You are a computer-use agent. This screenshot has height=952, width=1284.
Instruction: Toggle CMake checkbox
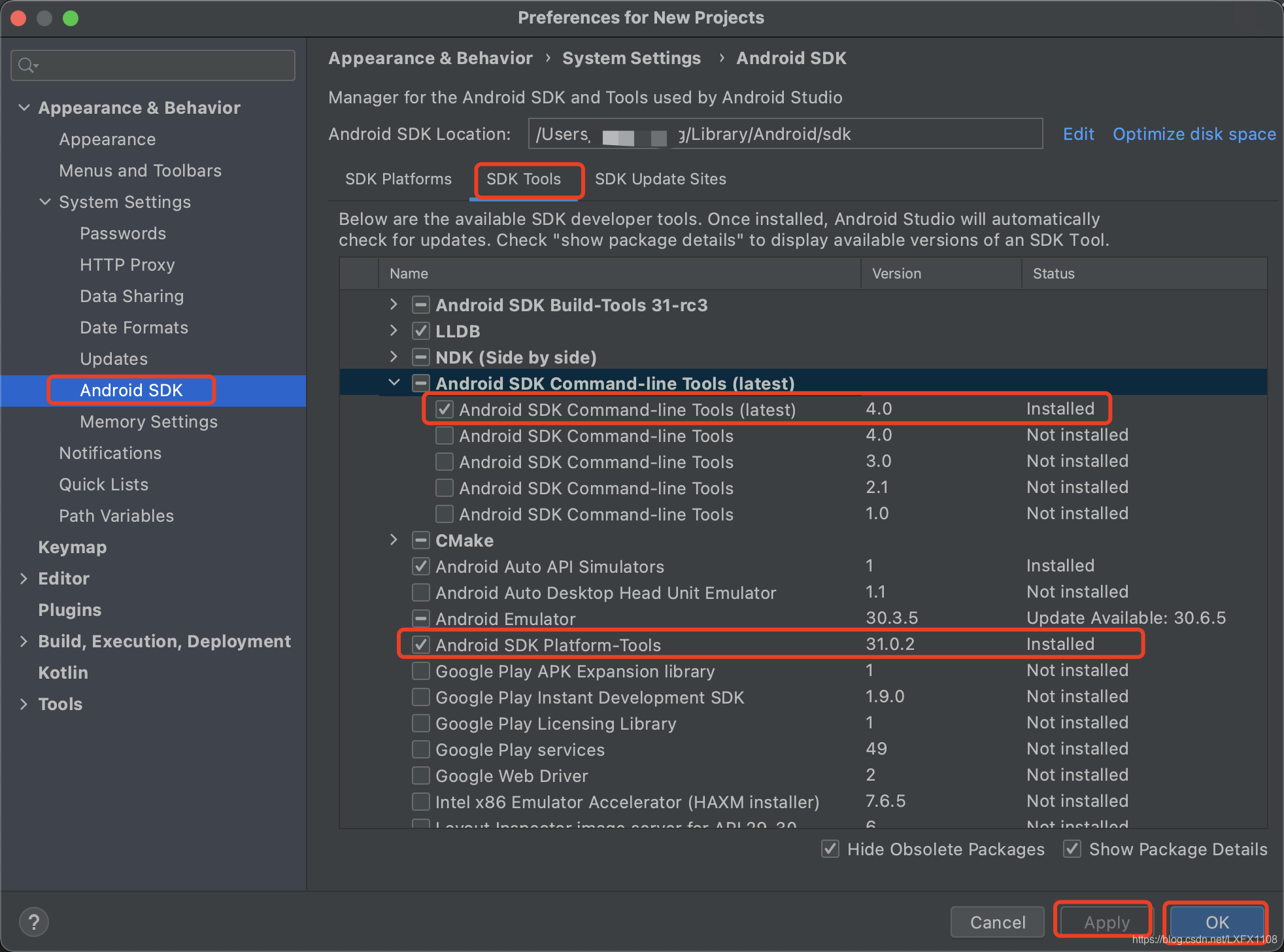(x=421, y=541)
